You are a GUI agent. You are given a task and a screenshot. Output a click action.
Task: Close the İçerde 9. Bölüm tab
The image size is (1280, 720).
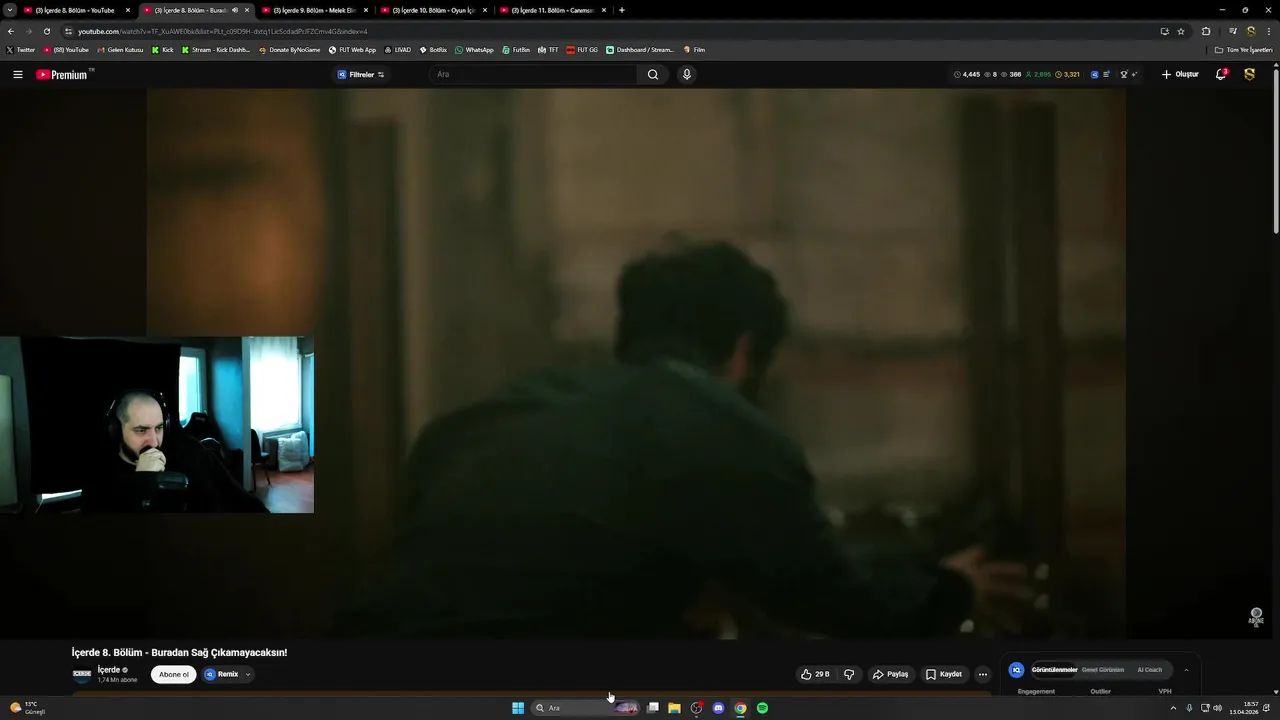366,10
